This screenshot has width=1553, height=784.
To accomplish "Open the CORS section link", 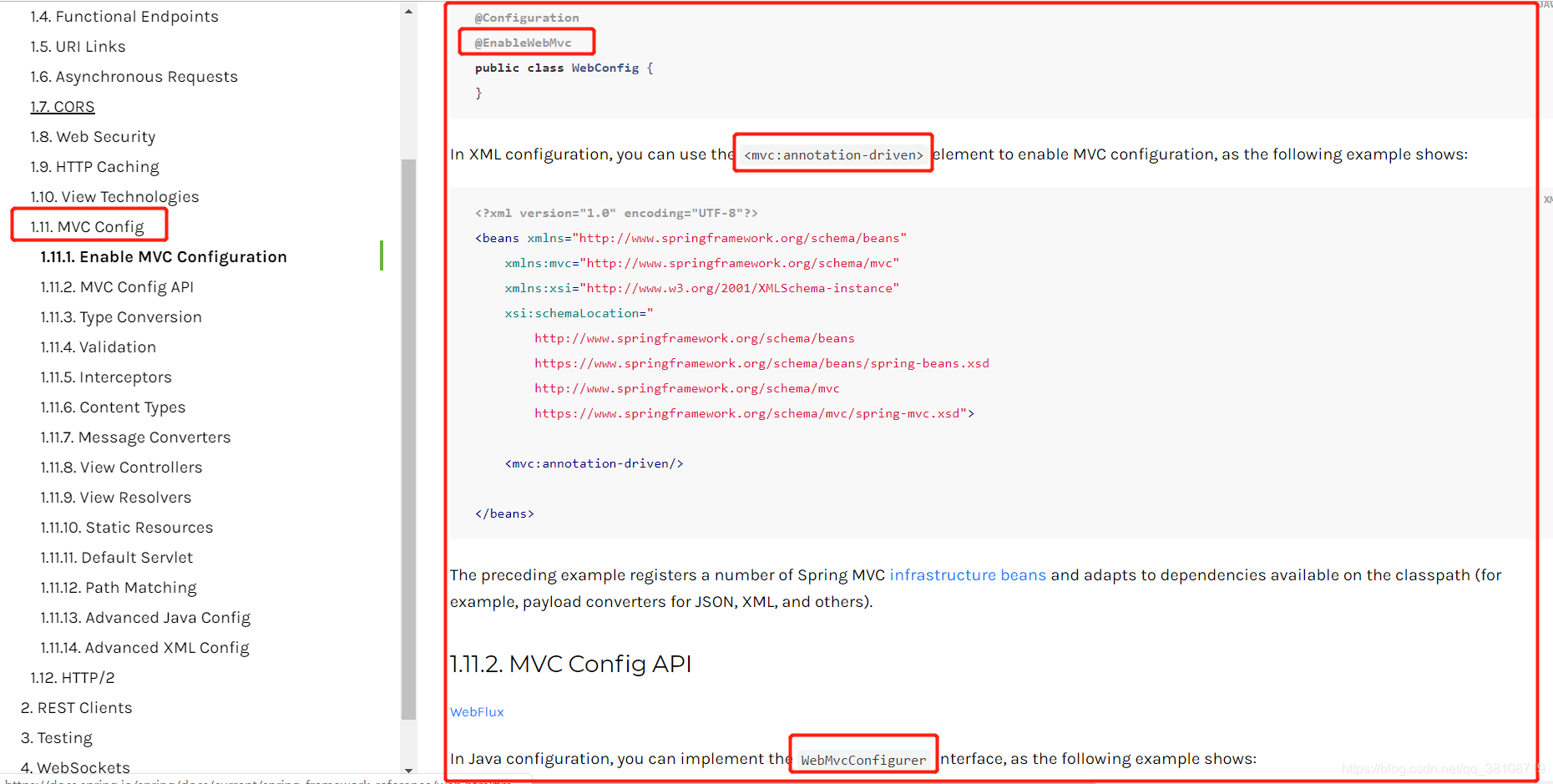I will pos(62,106).
